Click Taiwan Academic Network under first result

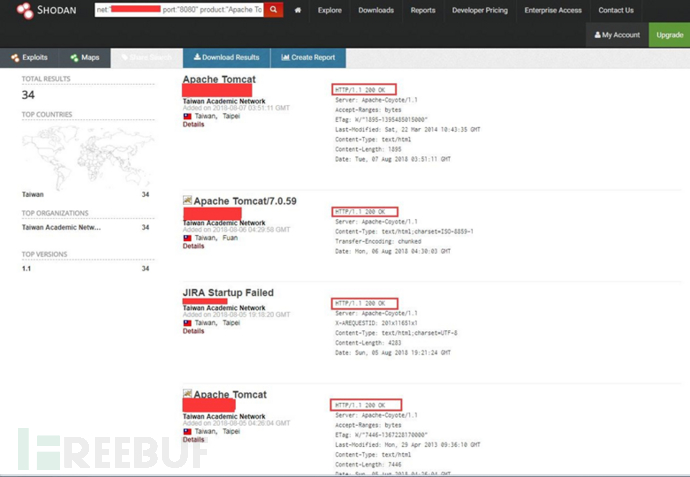coord(224,101)
